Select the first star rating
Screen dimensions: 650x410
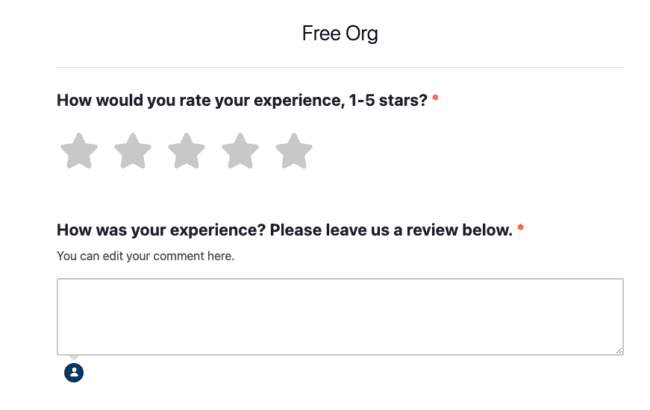pyautogui.click(x=79, y=152)
